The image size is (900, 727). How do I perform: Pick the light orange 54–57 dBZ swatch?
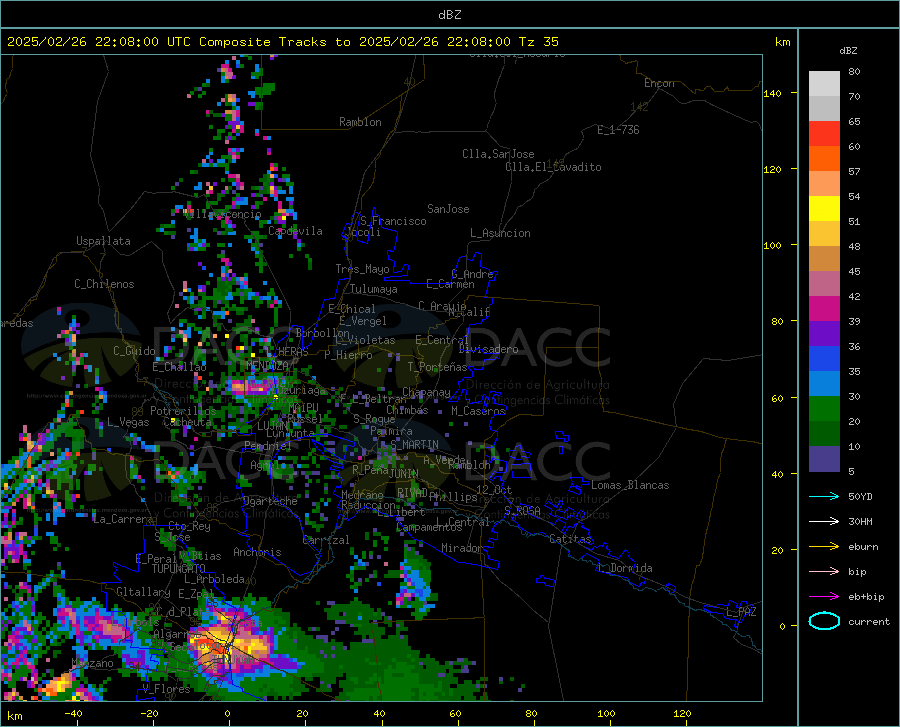coord(824,184)
